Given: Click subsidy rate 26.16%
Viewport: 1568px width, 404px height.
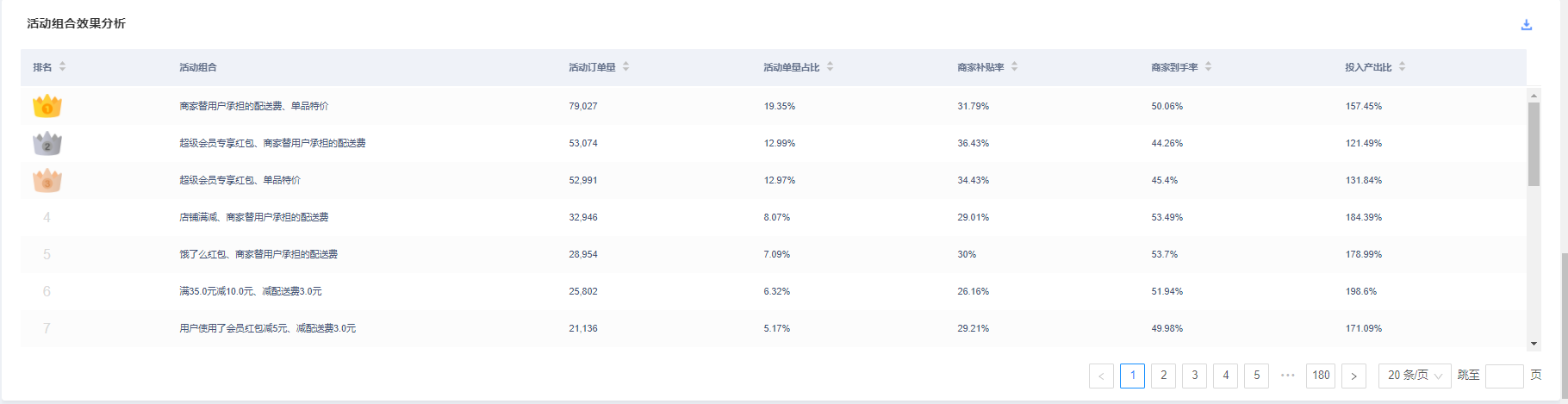Looking at the screenshot, I should [x=974, y=291].
